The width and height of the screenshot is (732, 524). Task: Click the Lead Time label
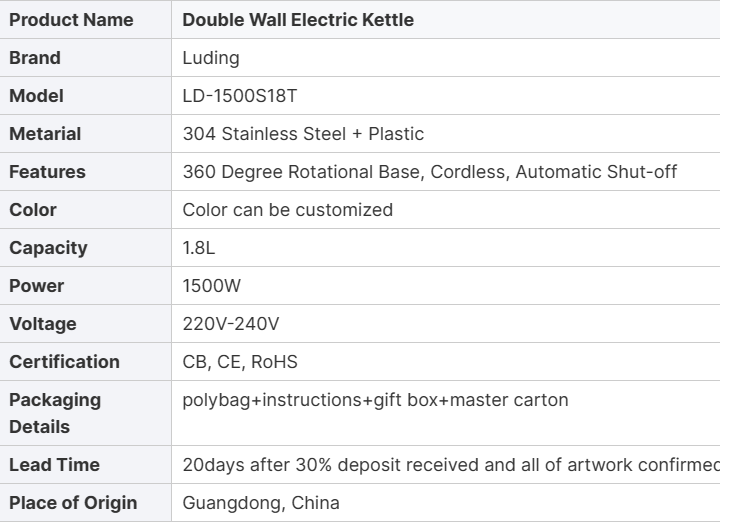(55, 465)
